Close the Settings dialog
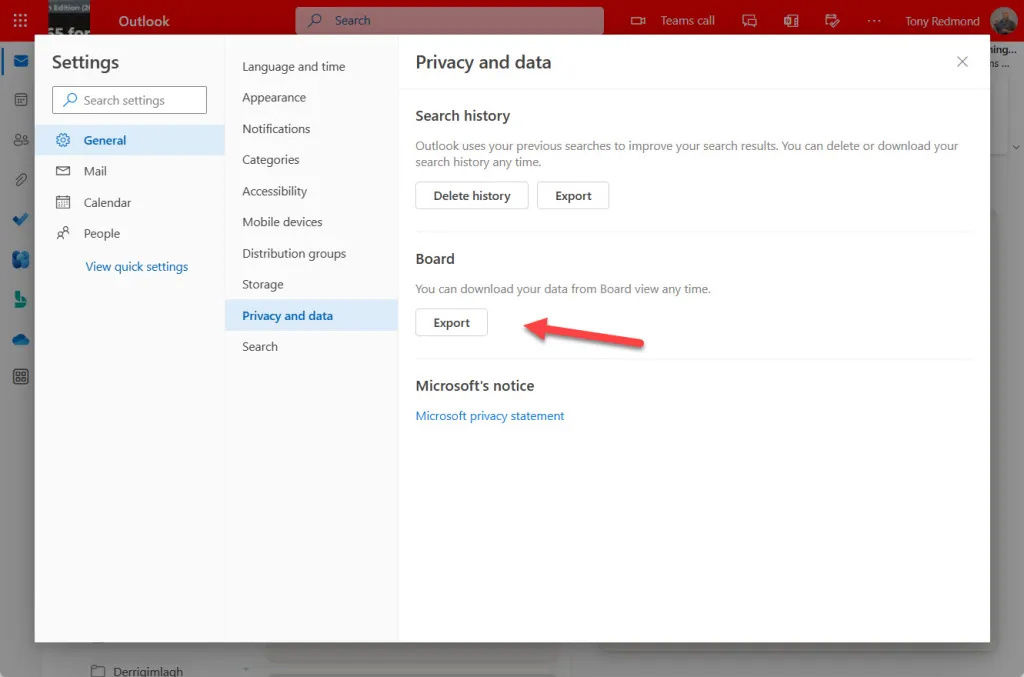Image resolution: width=1024 pixels, height=677 pixels. pos(962,61)
